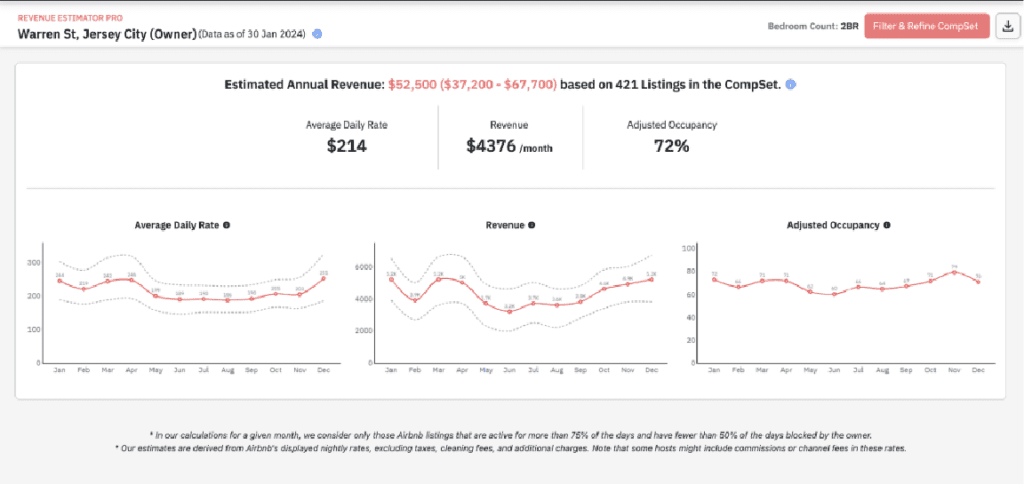Click the $52,500 estimated annual revenue figure

coord(411,85)
